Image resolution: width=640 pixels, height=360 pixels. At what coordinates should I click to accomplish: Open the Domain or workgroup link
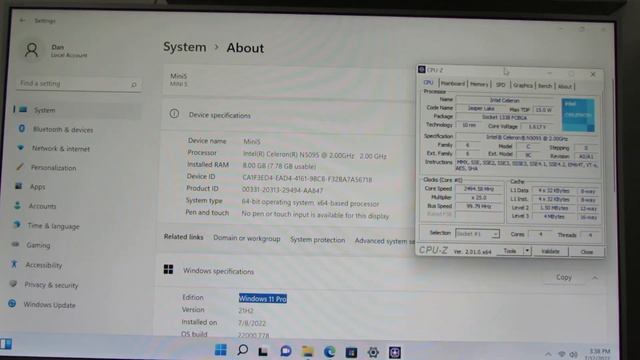point(247,238)
